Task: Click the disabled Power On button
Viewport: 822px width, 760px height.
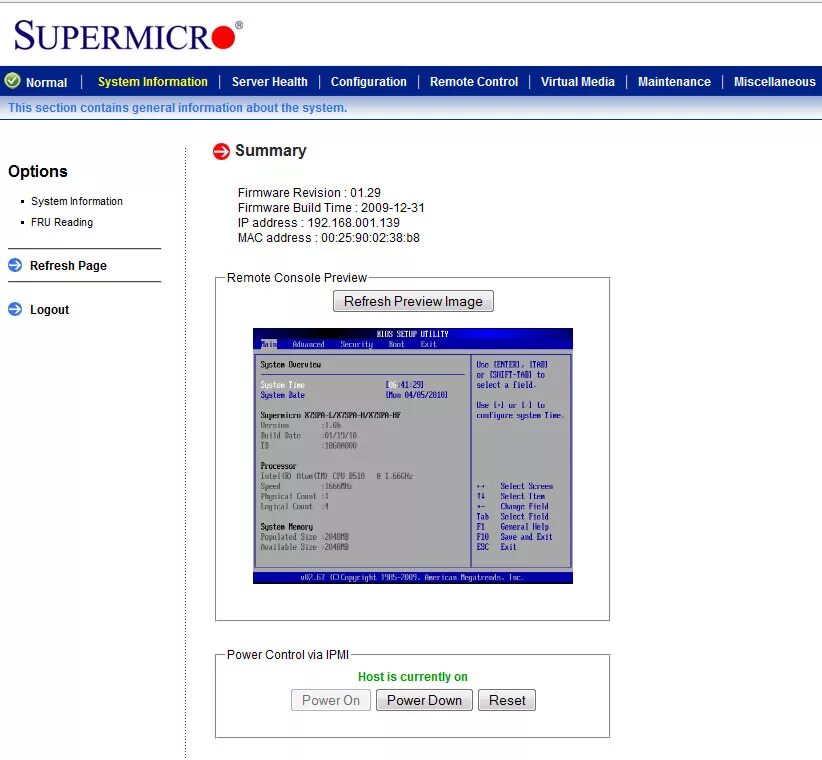Action: pos(331,700)
